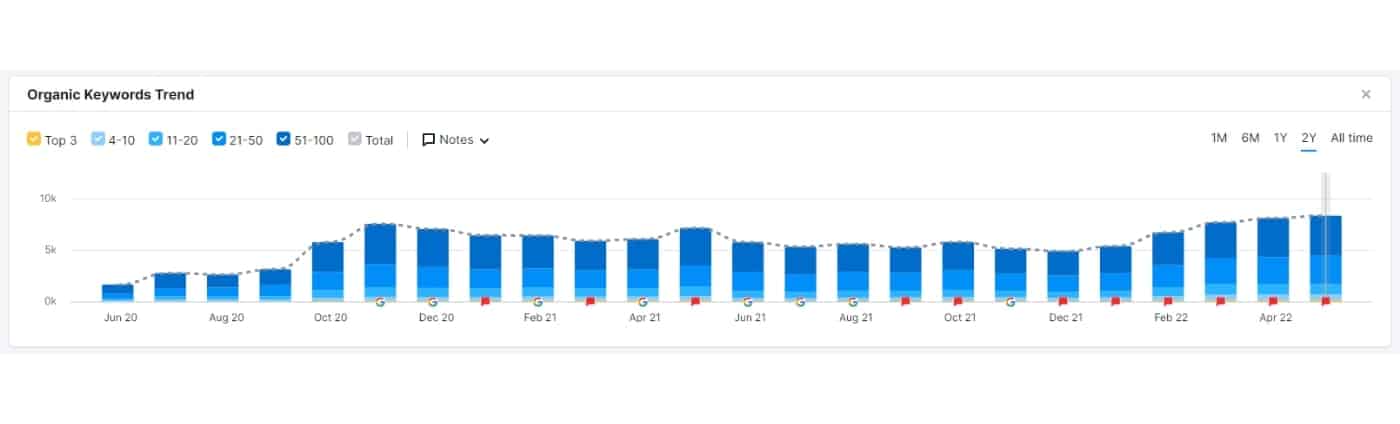Click Google icon between Oct 21 and Dec 21
Image resolution: width=1400 pixels, height=424 pixels.
1010,301
